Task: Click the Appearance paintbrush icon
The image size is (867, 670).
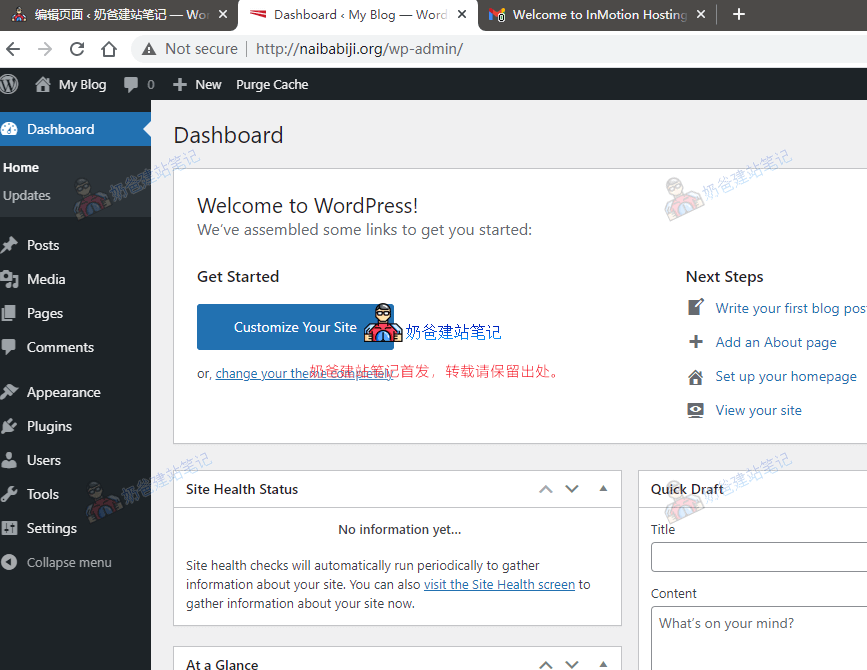Action: coord(10,391)
